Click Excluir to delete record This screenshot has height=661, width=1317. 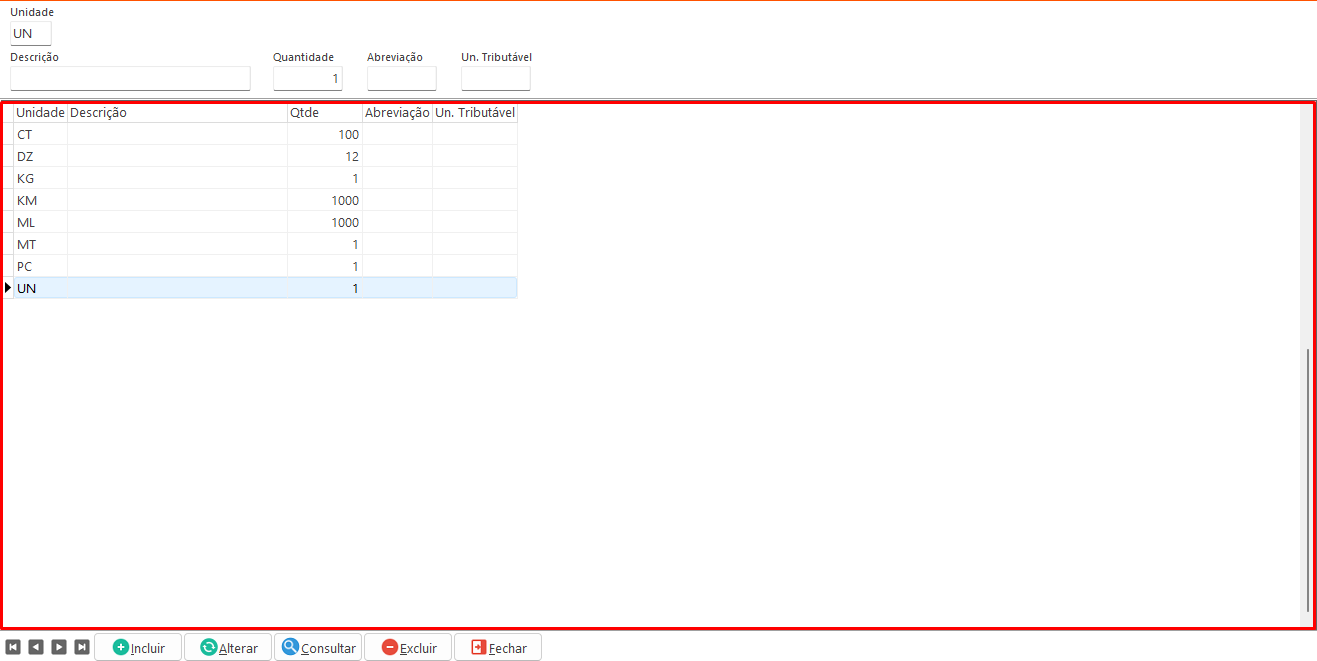(x=408, y=647)
